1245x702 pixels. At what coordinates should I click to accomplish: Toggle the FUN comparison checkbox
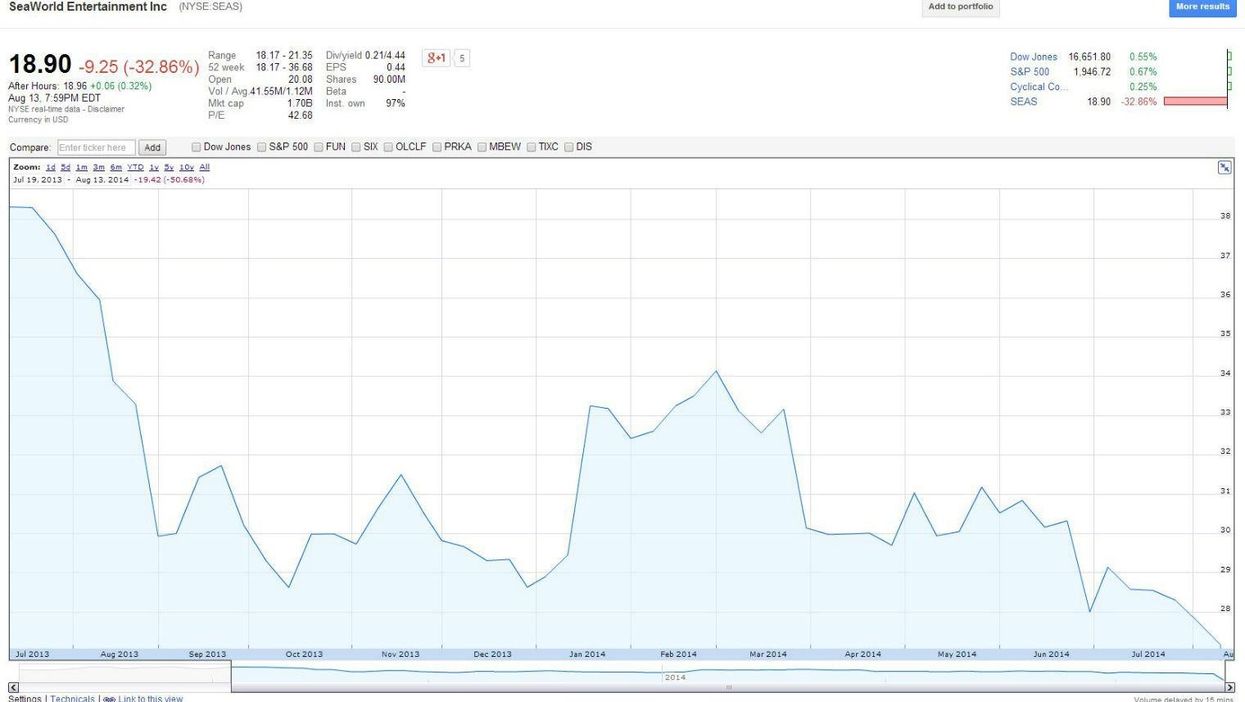click(x=318, y=147)
